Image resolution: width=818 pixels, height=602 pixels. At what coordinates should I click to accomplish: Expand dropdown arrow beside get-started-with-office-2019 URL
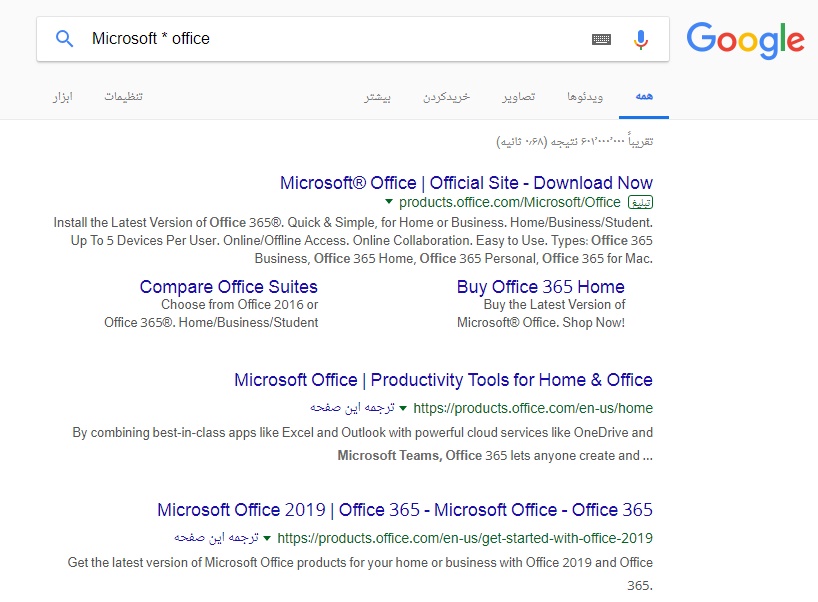pos(267,538)
